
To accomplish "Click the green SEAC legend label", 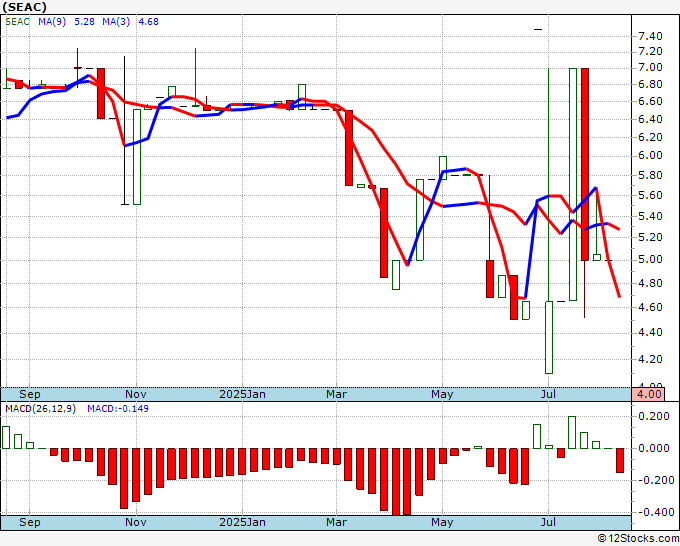I will (x=17, y=22).
